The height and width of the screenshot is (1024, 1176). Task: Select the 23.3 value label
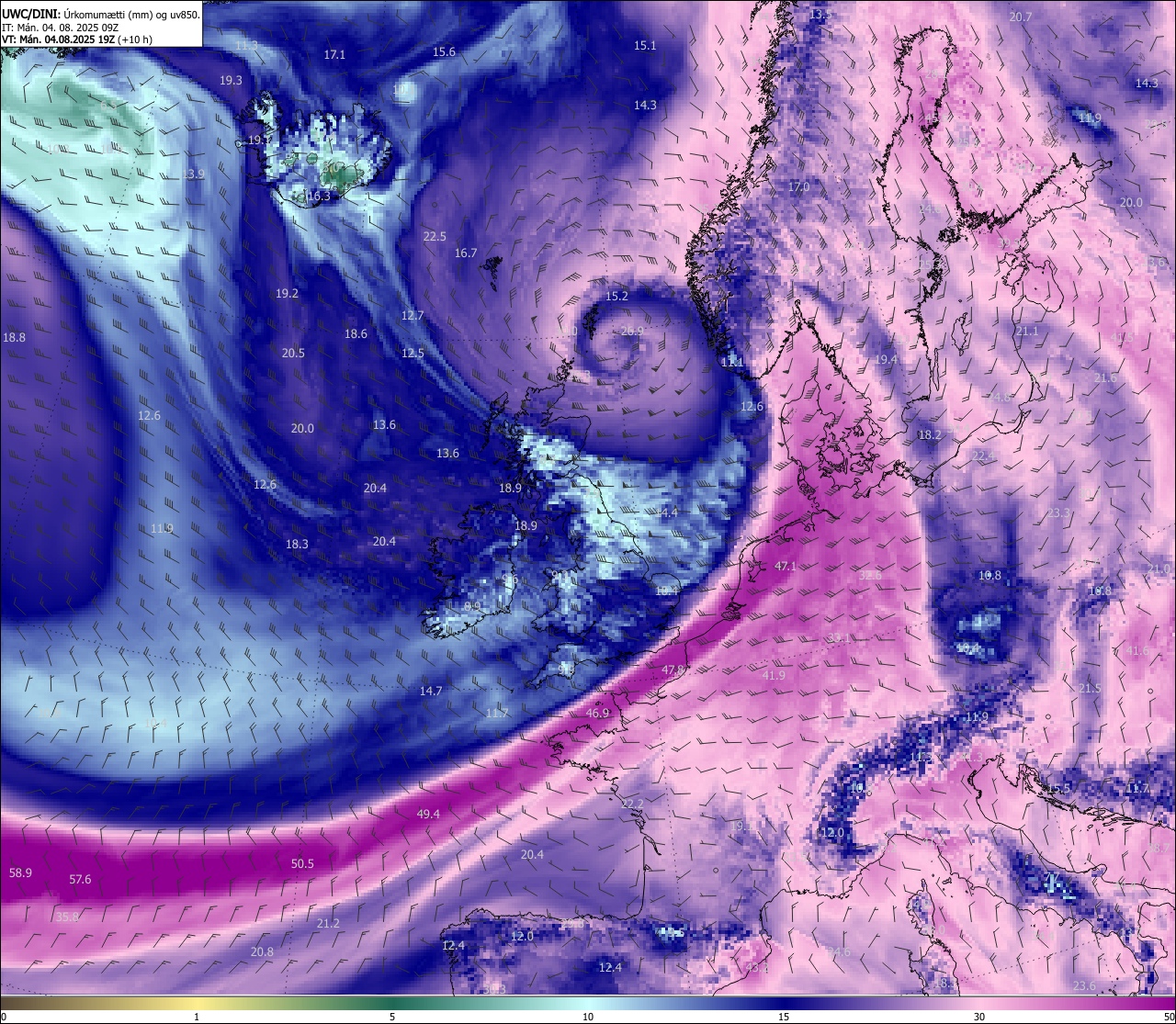coord(1058,512)
